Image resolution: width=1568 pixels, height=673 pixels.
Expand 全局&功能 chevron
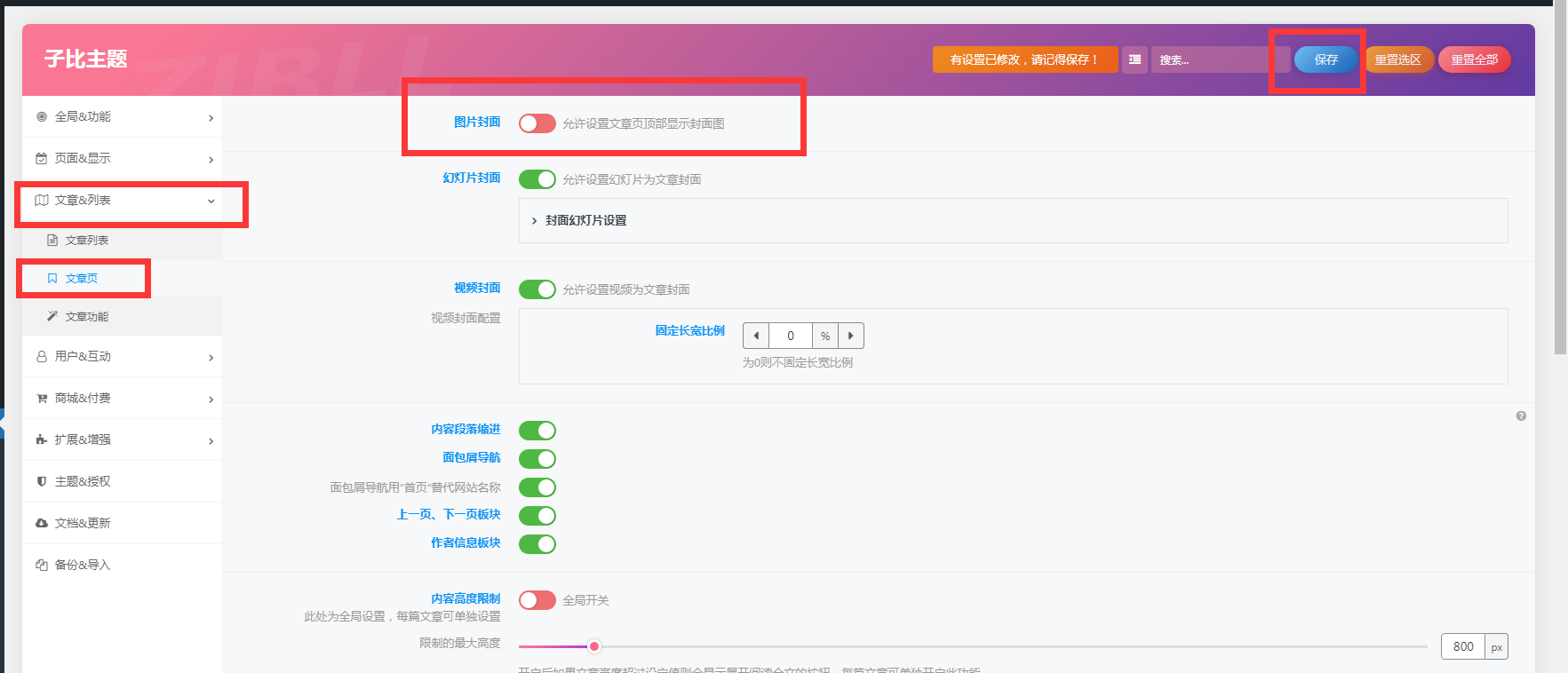click(x=211, y=117)
